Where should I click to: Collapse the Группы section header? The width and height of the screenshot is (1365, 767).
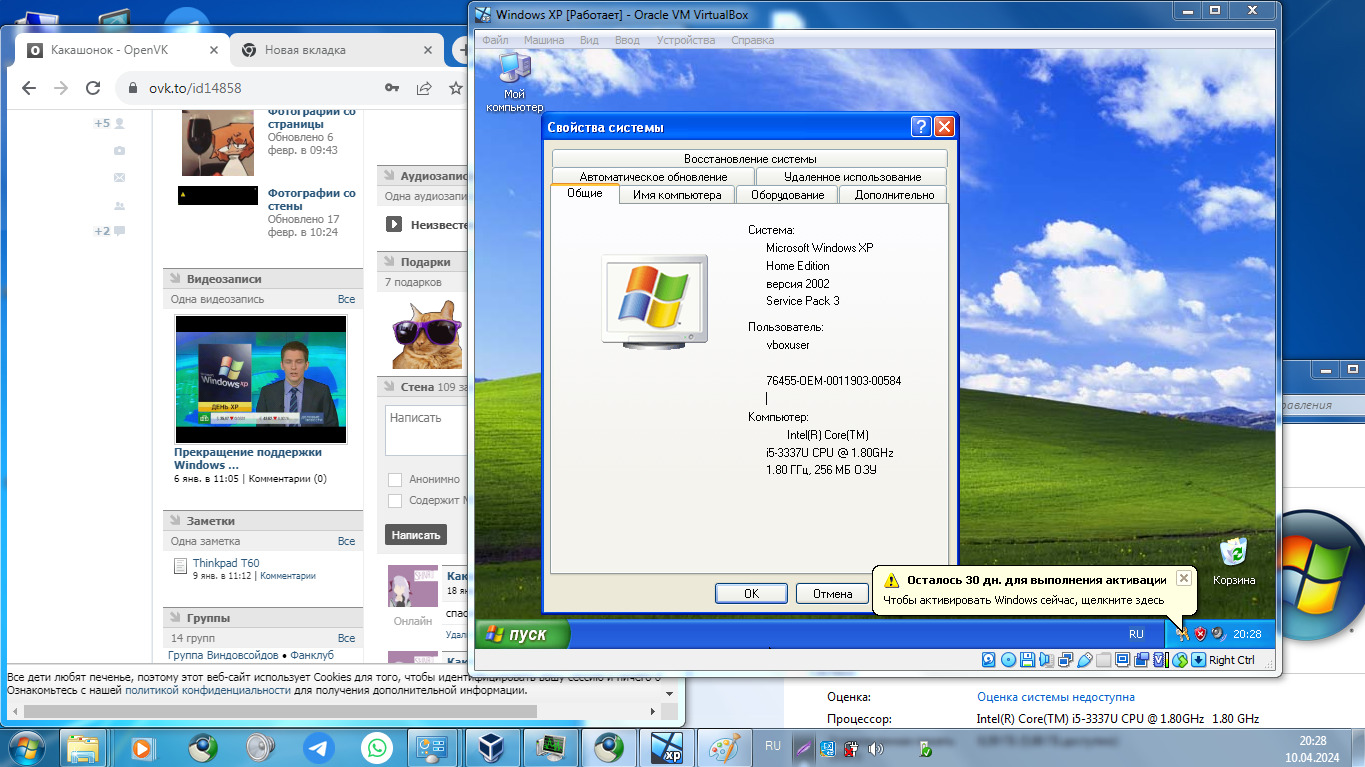pos(208,618)
